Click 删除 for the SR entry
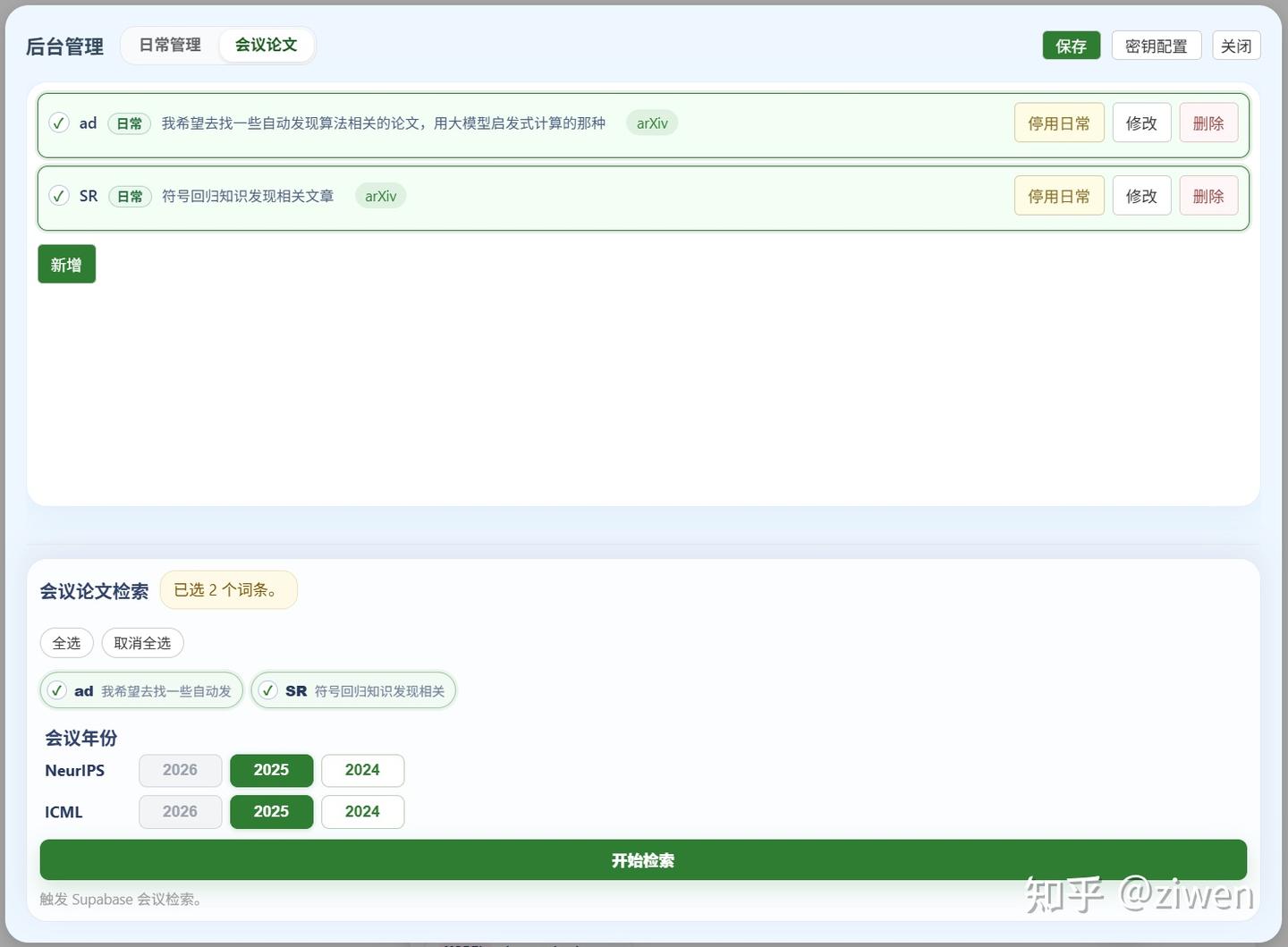Viewport: 1288px width, 947px height. (1208, 196)
